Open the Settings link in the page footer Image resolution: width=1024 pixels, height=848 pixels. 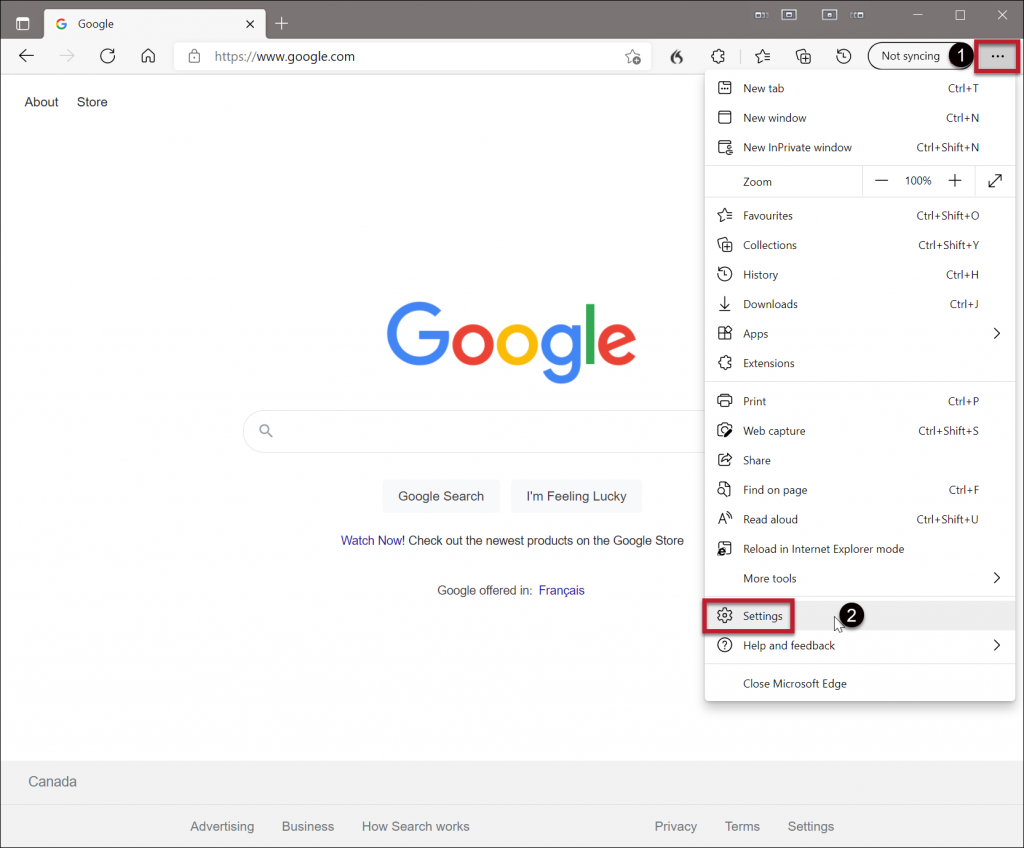pos(810,826)
